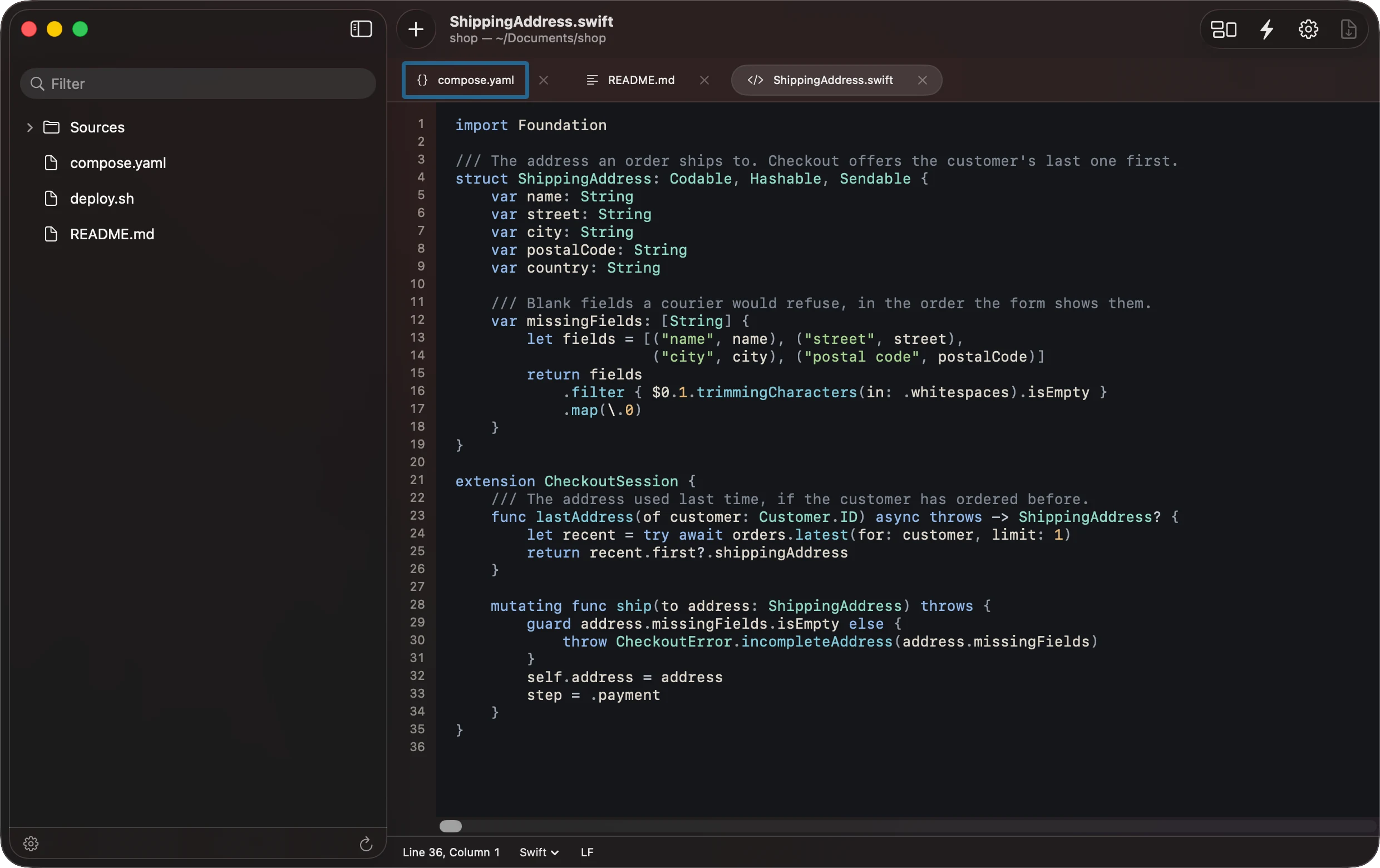The width and height of the screenshot is (1380, 868).
Task: Expand the Sources folder chevron
Action: coord(30,127)
